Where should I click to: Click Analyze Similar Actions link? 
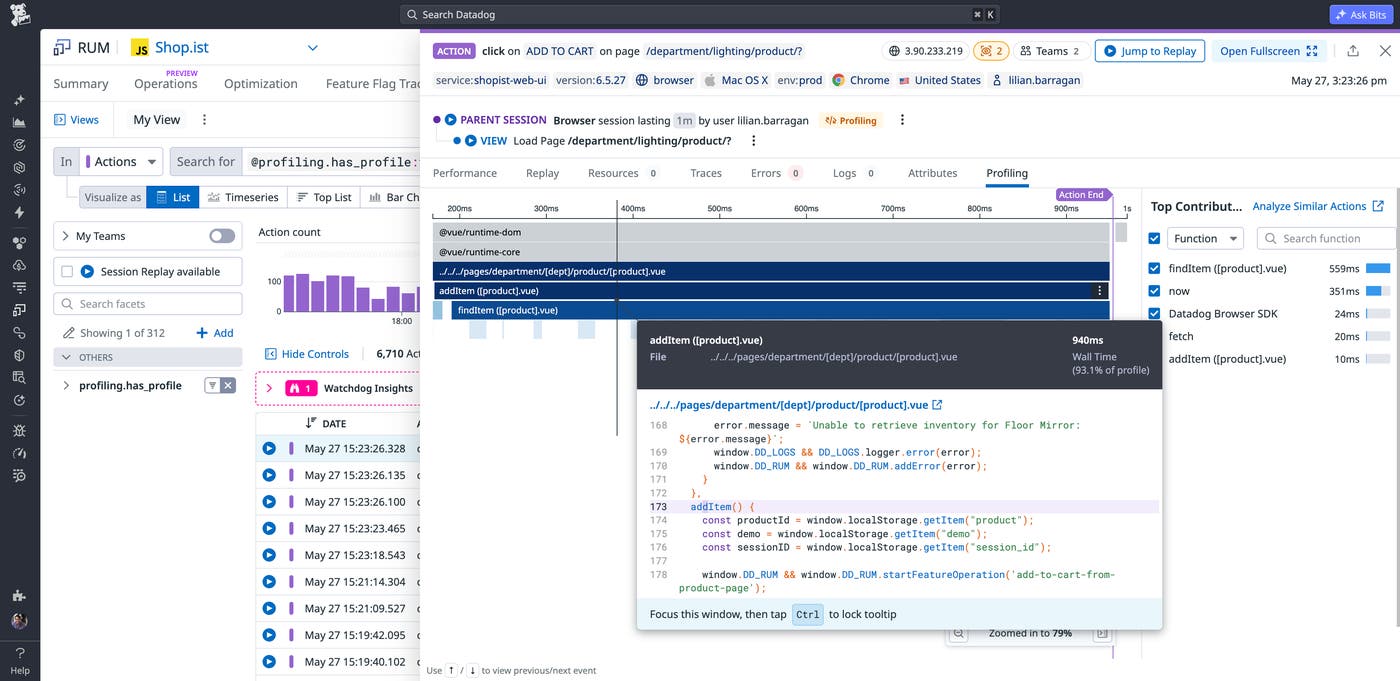point(1318,206)
